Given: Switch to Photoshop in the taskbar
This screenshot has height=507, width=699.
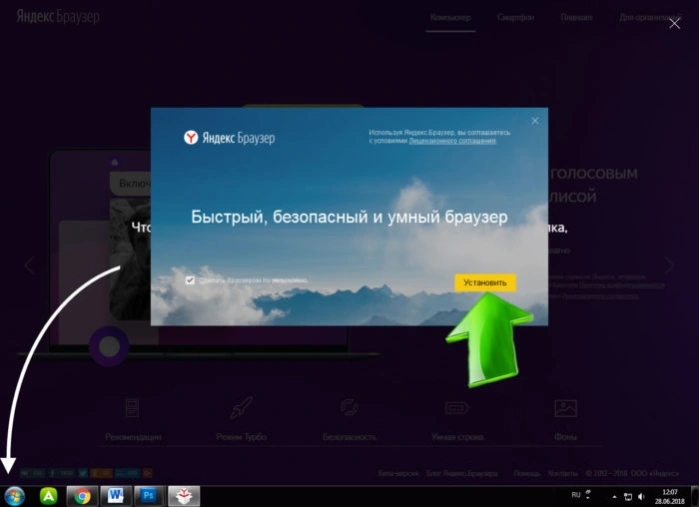Looking at the screenshot, I should point(149,496).
